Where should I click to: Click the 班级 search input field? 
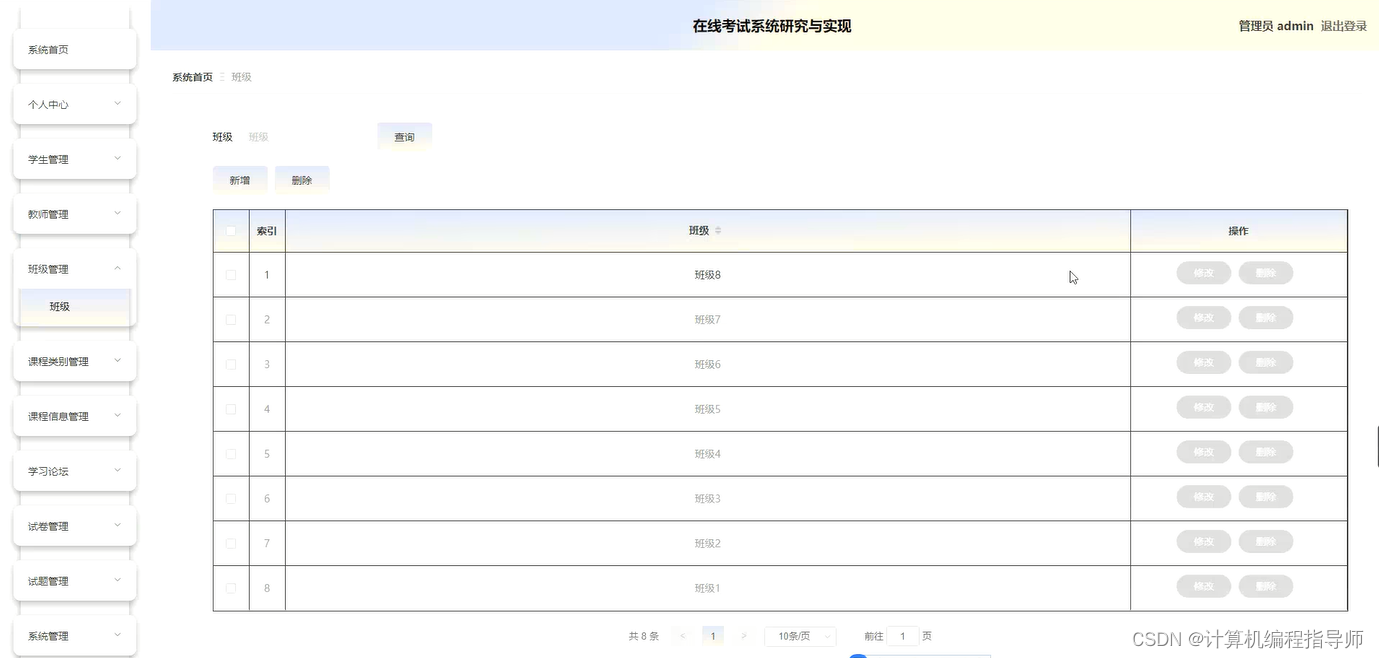pos(300,136)
